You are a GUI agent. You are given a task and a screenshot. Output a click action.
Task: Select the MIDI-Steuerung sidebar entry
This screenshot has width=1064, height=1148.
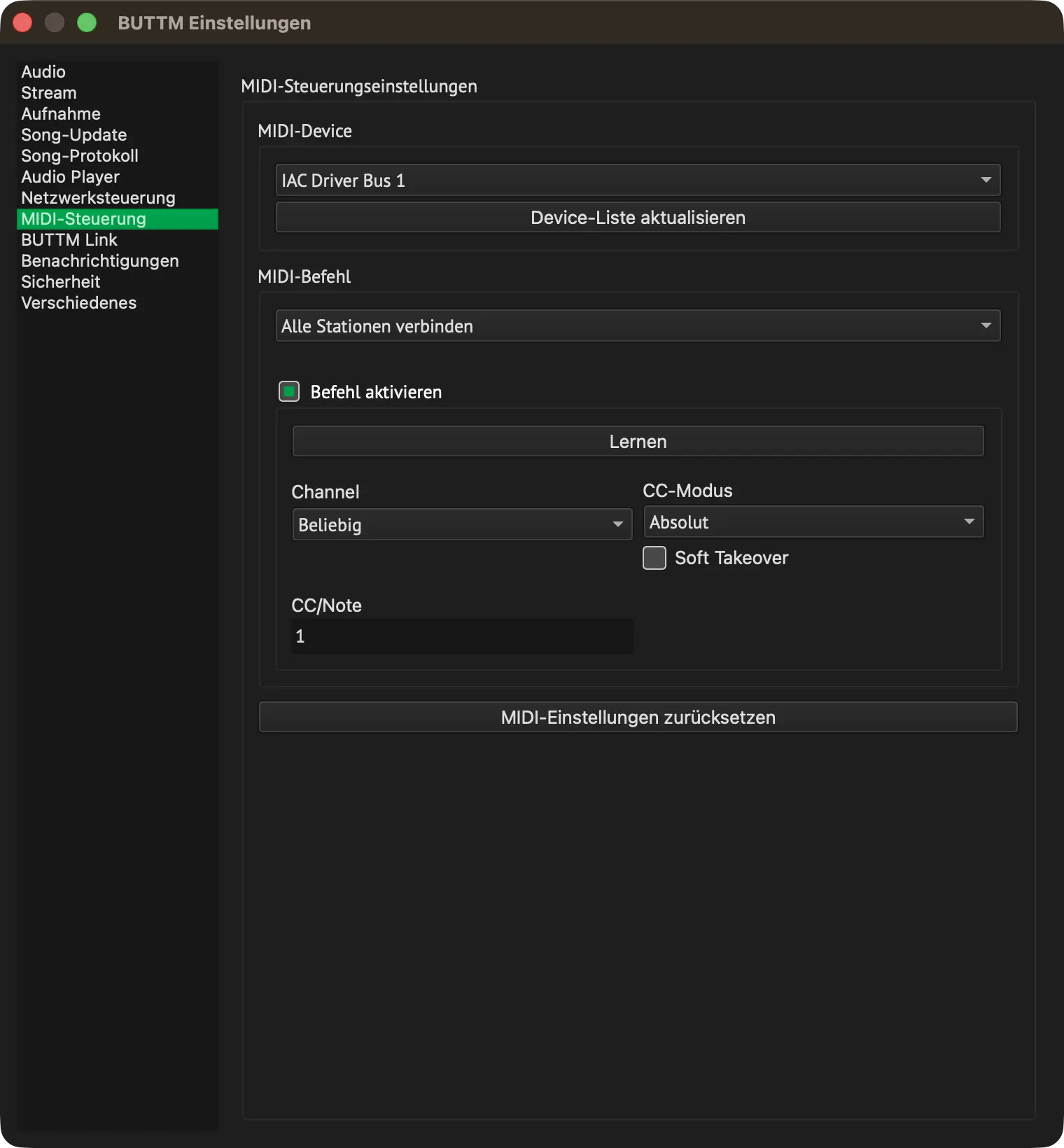(117, 219)
